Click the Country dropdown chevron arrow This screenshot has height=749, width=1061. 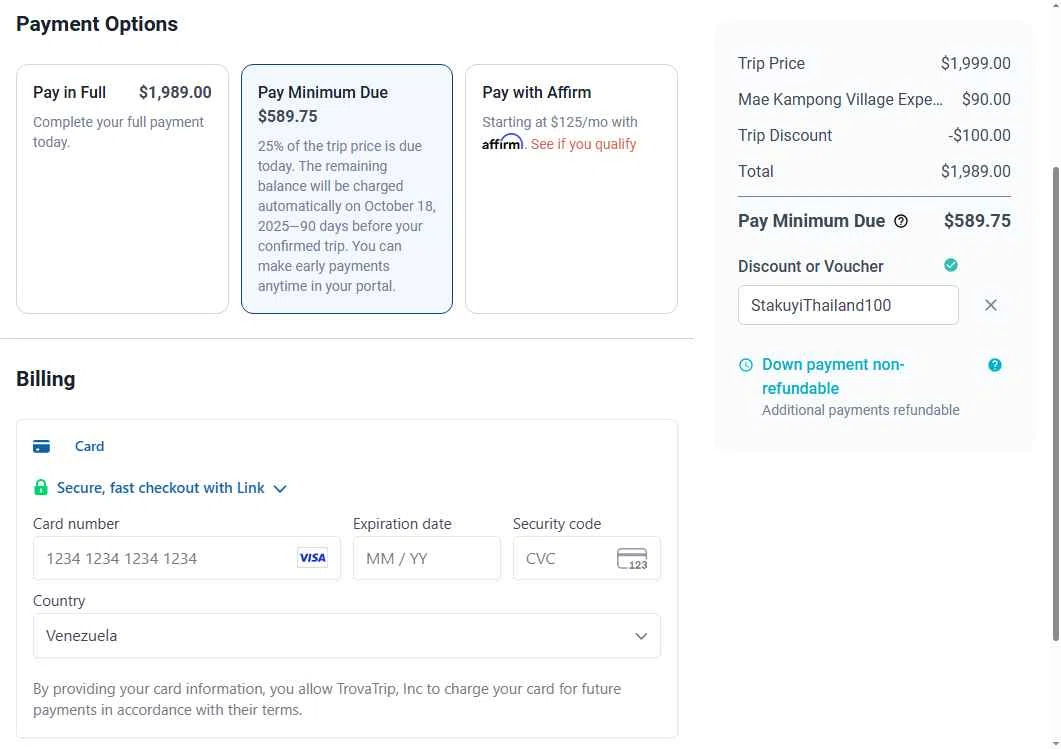[x=641, y=636]
